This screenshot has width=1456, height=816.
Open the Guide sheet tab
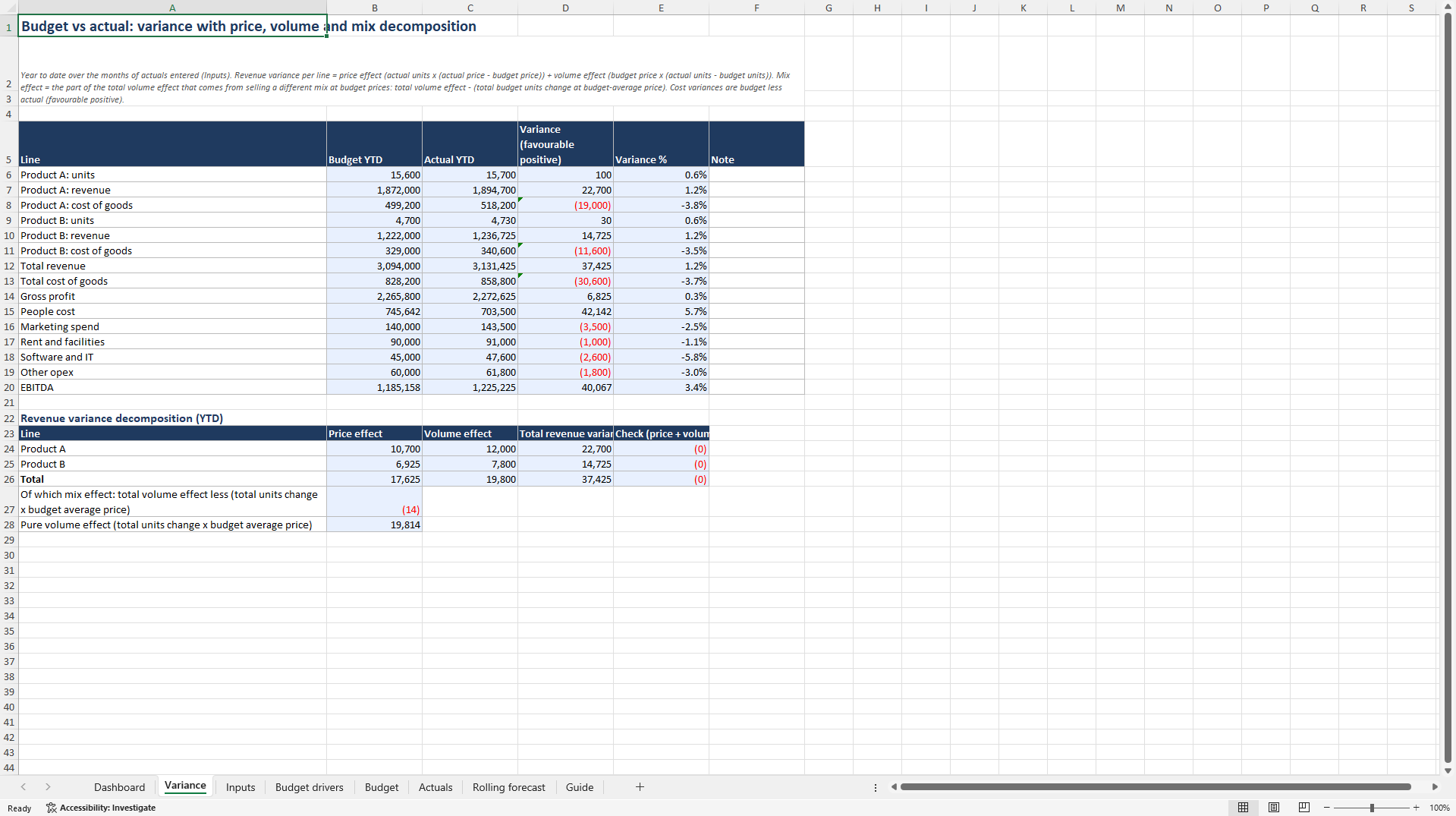(580, 787)
